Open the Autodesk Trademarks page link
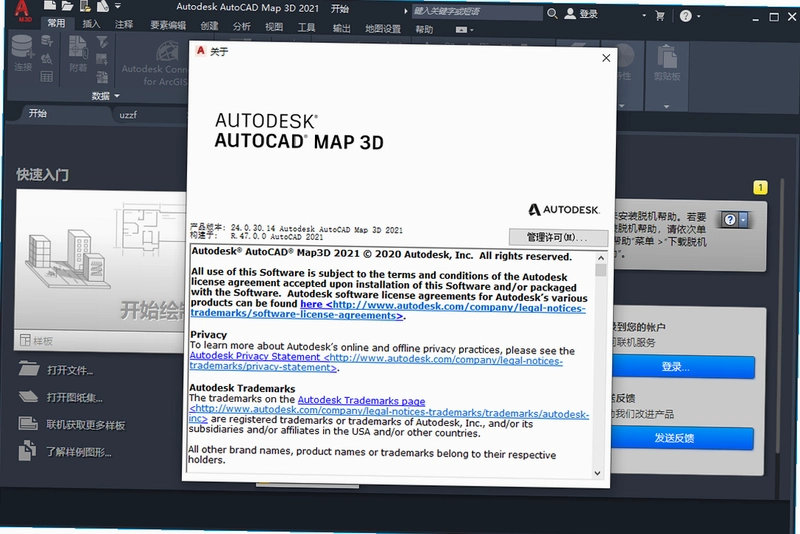Image resolution: width=800 pixels, height=534 pixels. (361, 400)
